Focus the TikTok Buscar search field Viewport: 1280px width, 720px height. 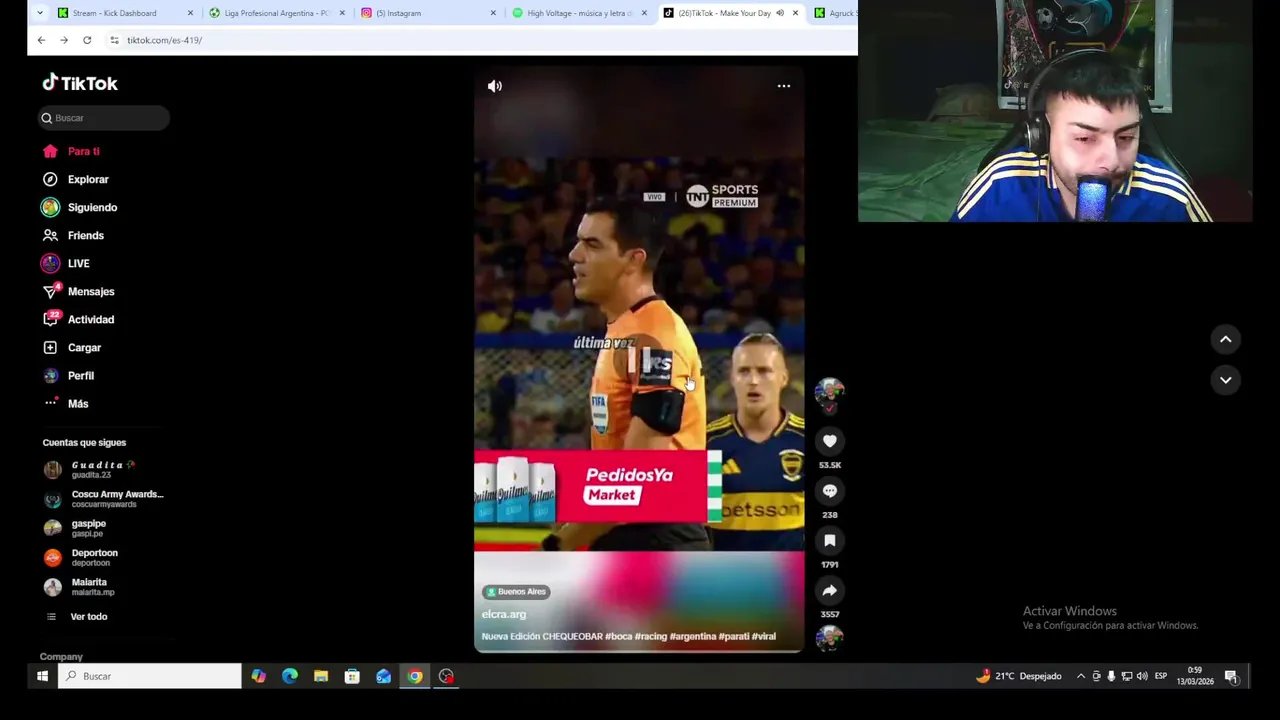coord(104,118)
